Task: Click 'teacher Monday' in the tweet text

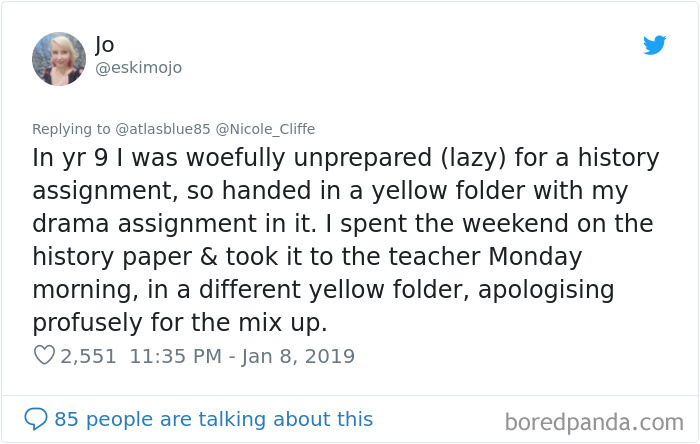Action: pos(485,257)
